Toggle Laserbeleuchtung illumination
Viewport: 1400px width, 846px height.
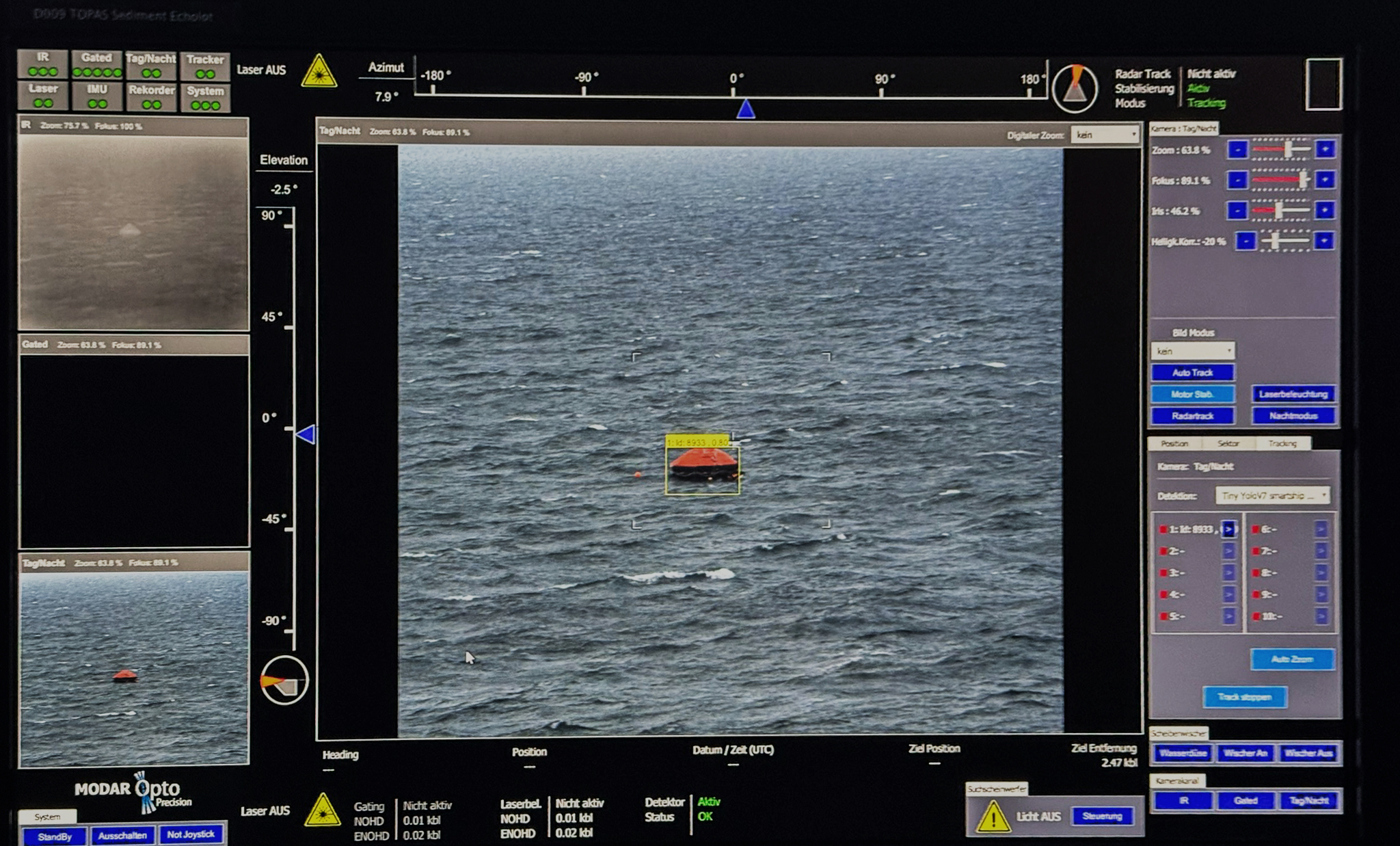(1293, 395)
